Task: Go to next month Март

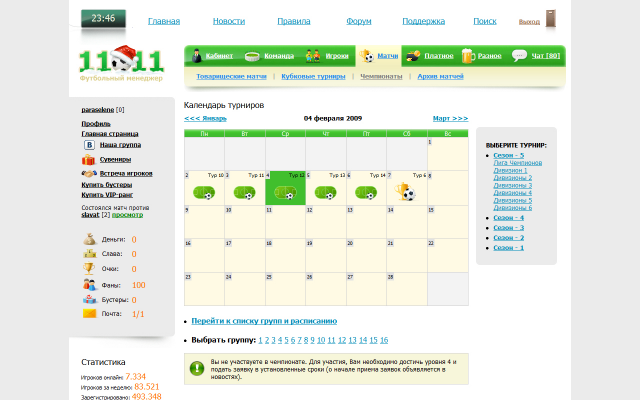Action: 450,118
